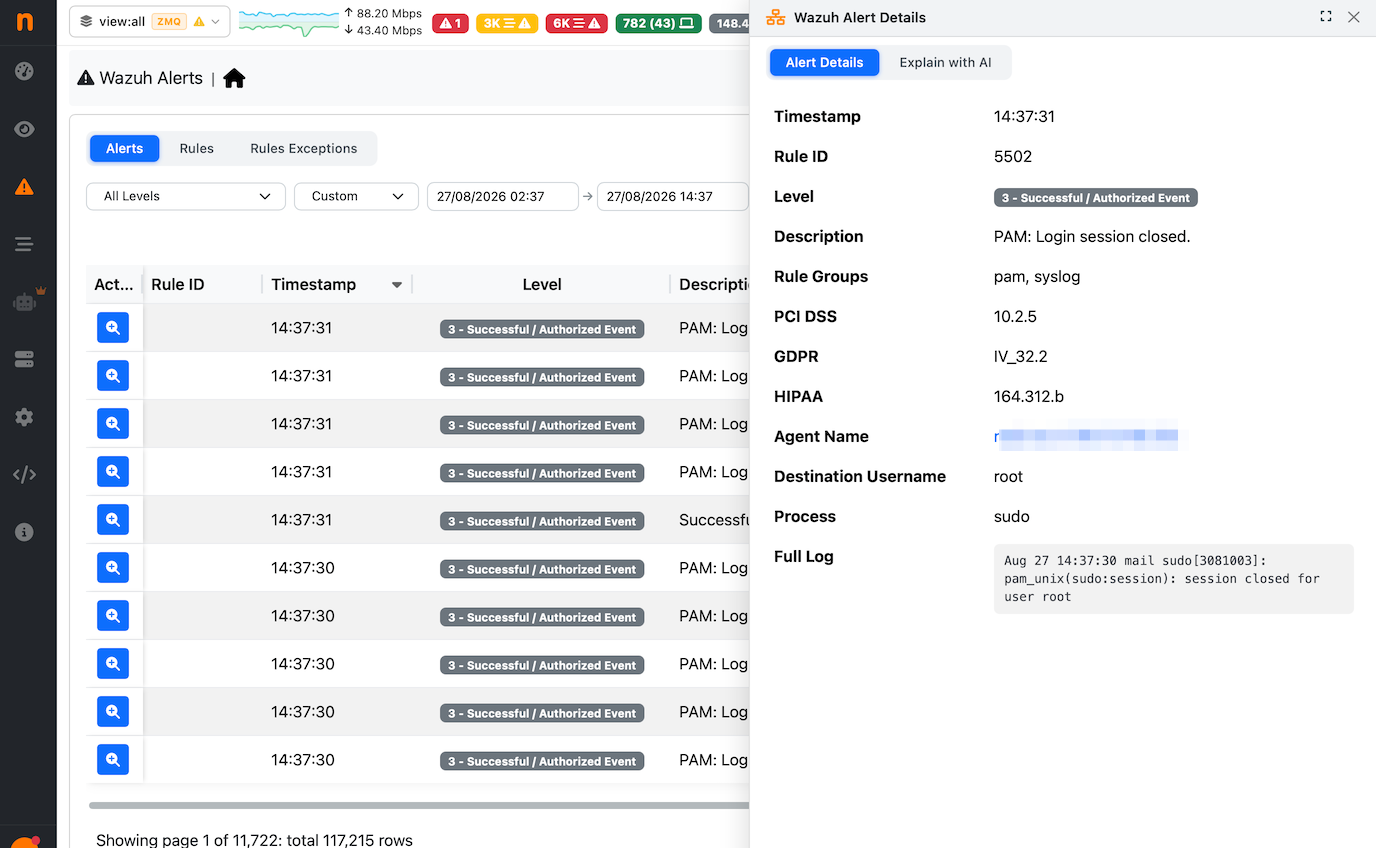Switch to the Rules tab
Screen dimensions: 1376x848
pos(197,148)
